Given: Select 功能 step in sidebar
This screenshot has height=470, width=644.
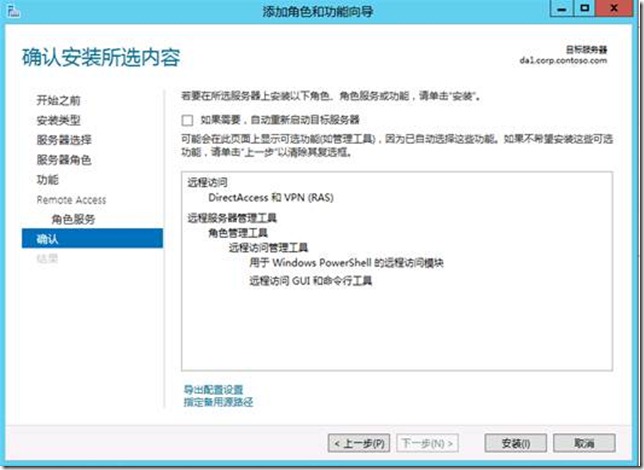Looking at the screenshot, I should [47, 180].
